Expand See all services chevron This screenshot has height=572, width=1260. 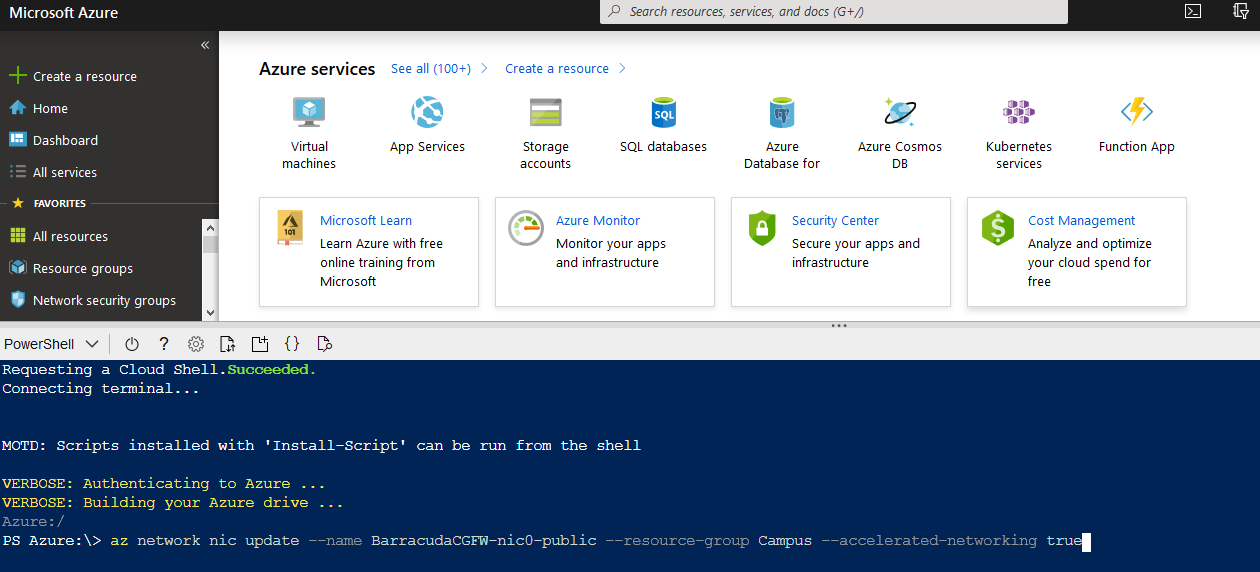tap(484, 68)
